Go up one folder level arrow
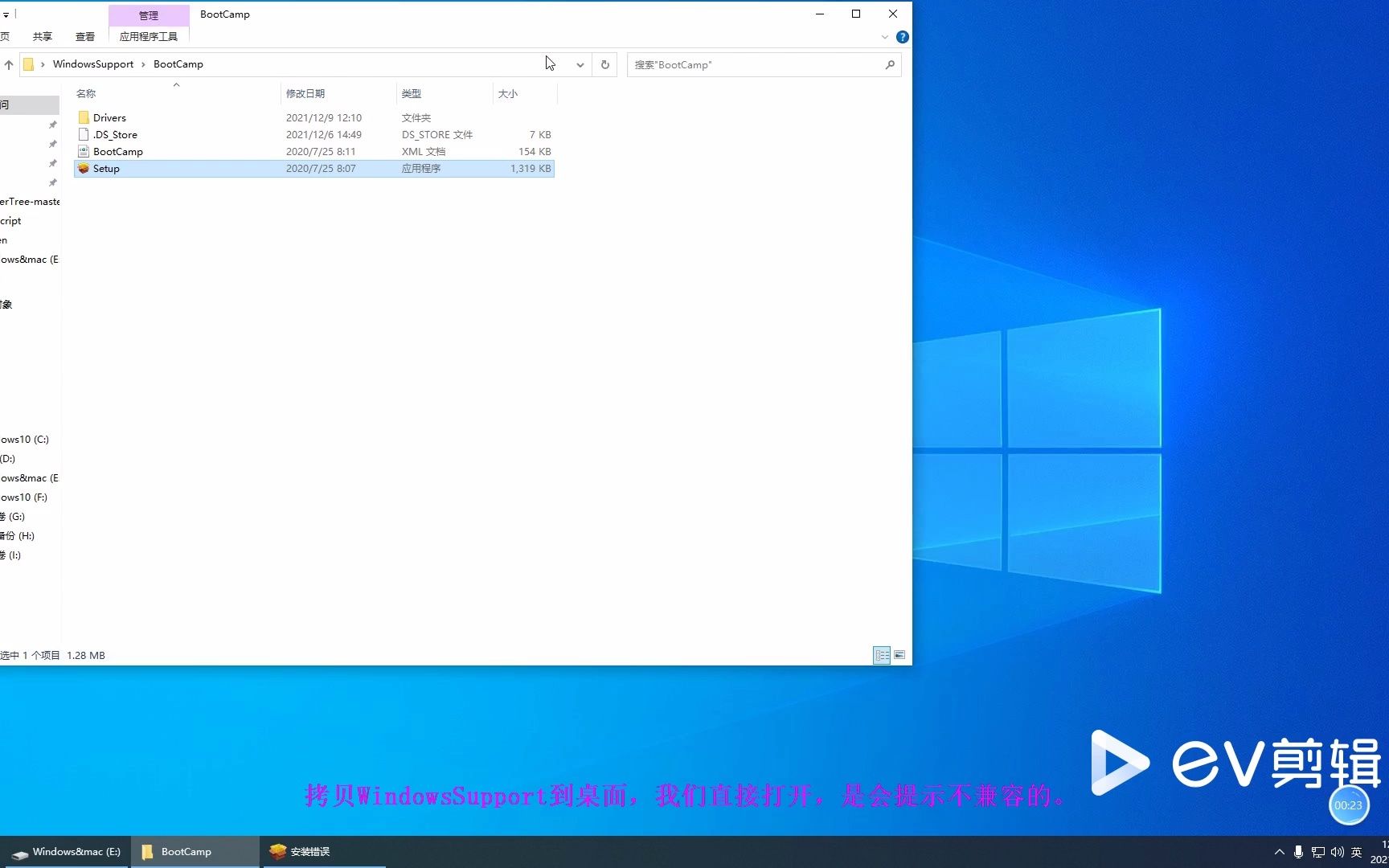Screen dimensions: 1389x868 pos(9,64)
